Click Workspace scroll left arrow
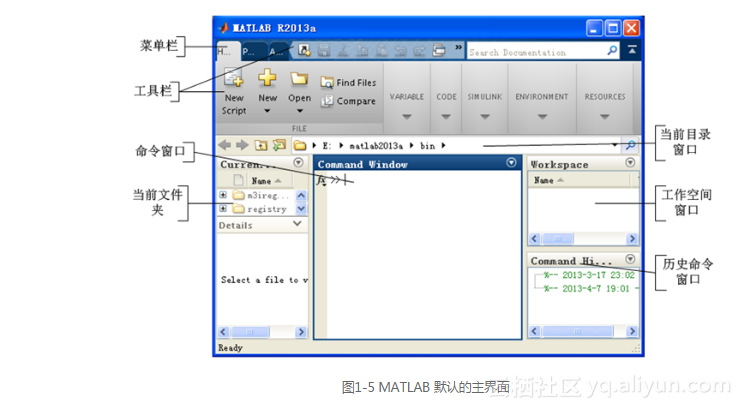Screen dimensions: 742x409 pyautogui.click(x=534, y=239)
